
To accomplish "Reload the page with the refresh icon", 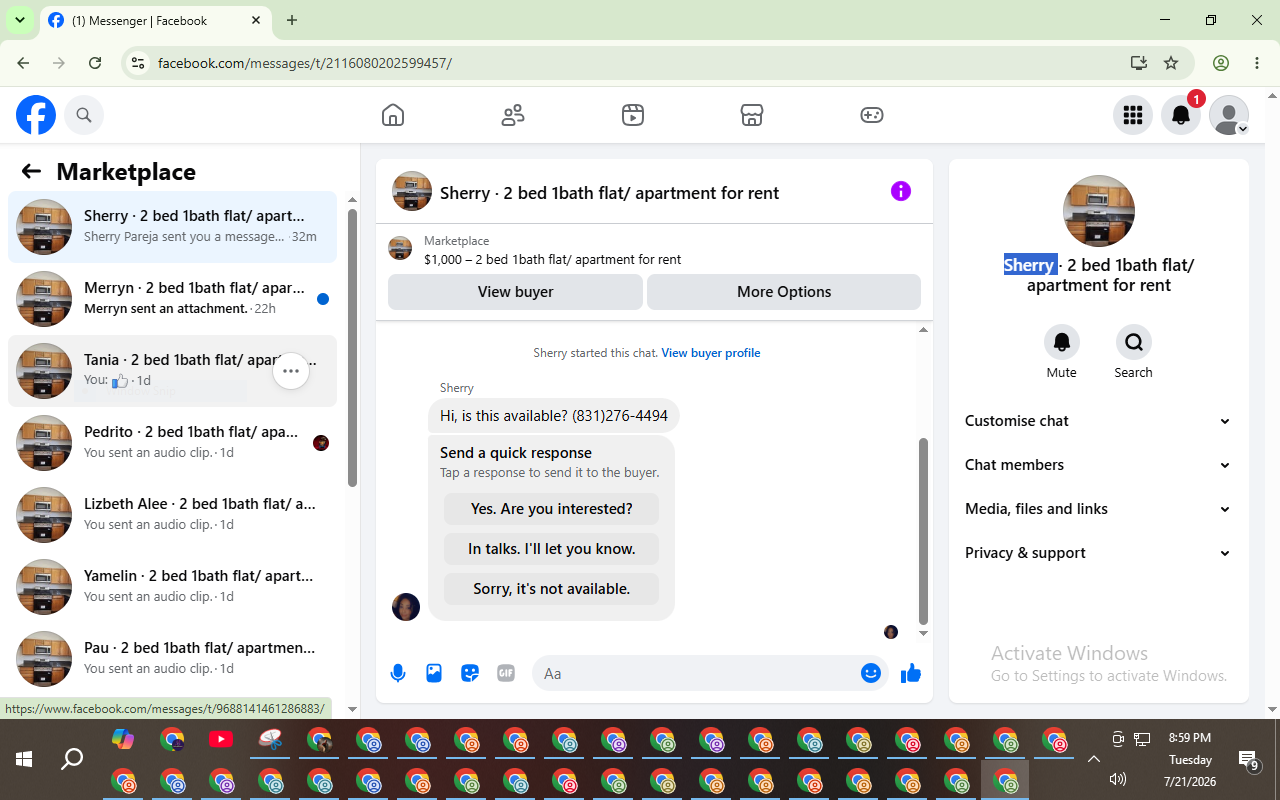I will click(x=95, y=63).
